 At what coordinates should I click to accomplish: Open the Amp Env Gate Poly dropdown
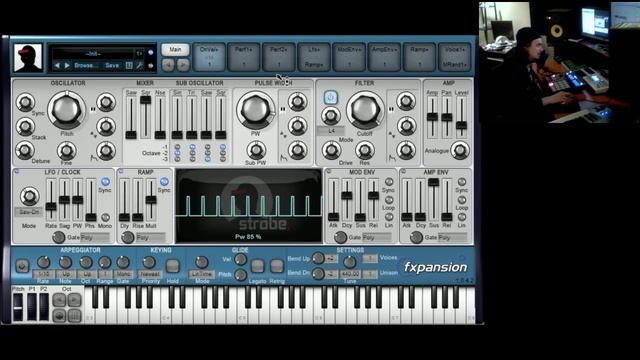tap(452, 238)
